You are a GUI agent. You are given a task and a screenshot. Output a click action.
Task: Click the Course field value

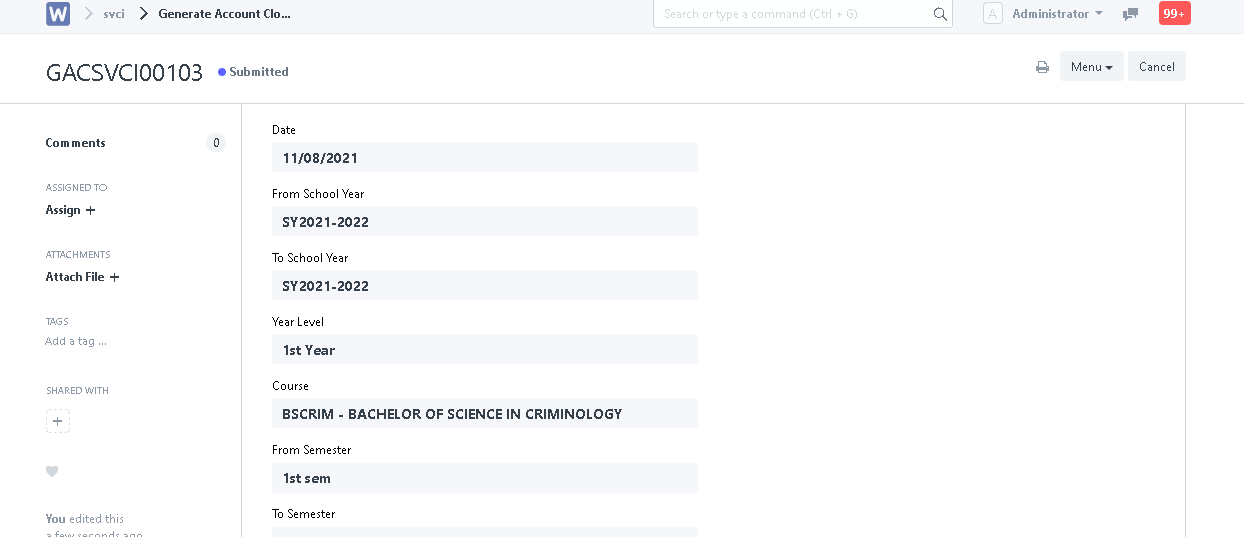click(484, 414)
